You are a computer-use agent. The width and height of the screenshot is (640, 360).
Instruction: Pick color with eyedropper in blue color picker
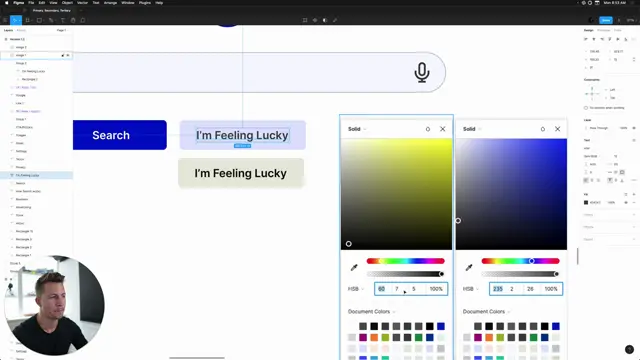coord(469,268)
